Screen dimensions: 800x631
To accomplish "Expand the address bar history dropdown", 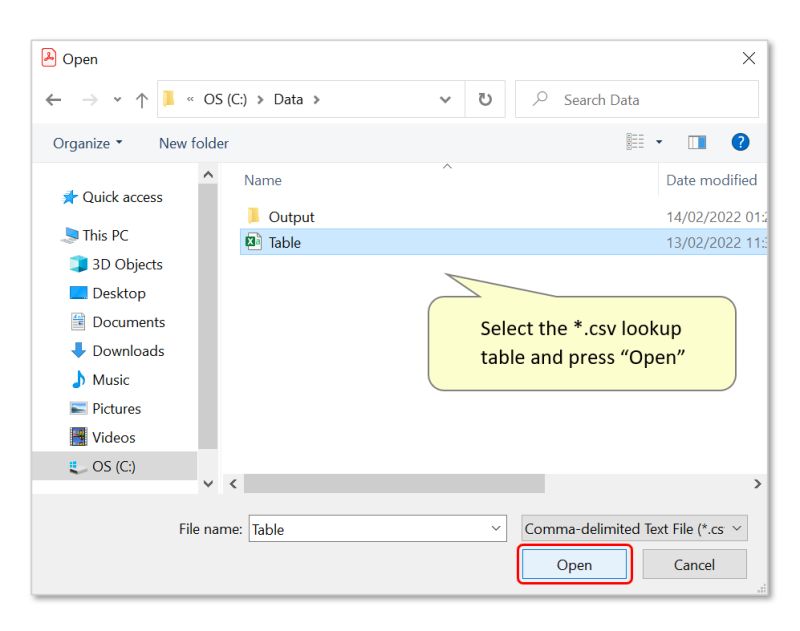I will tap(445, 99).
